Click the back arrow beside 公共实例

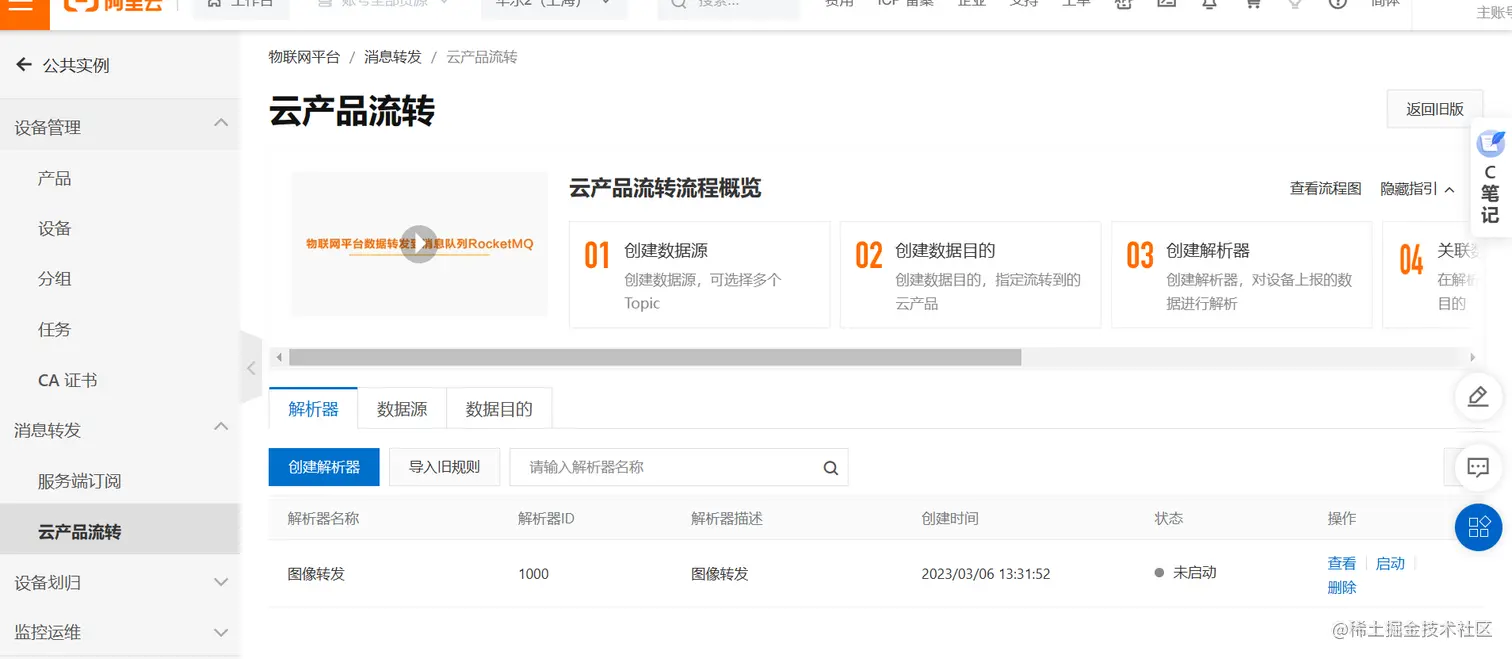[x=24, y=65]
